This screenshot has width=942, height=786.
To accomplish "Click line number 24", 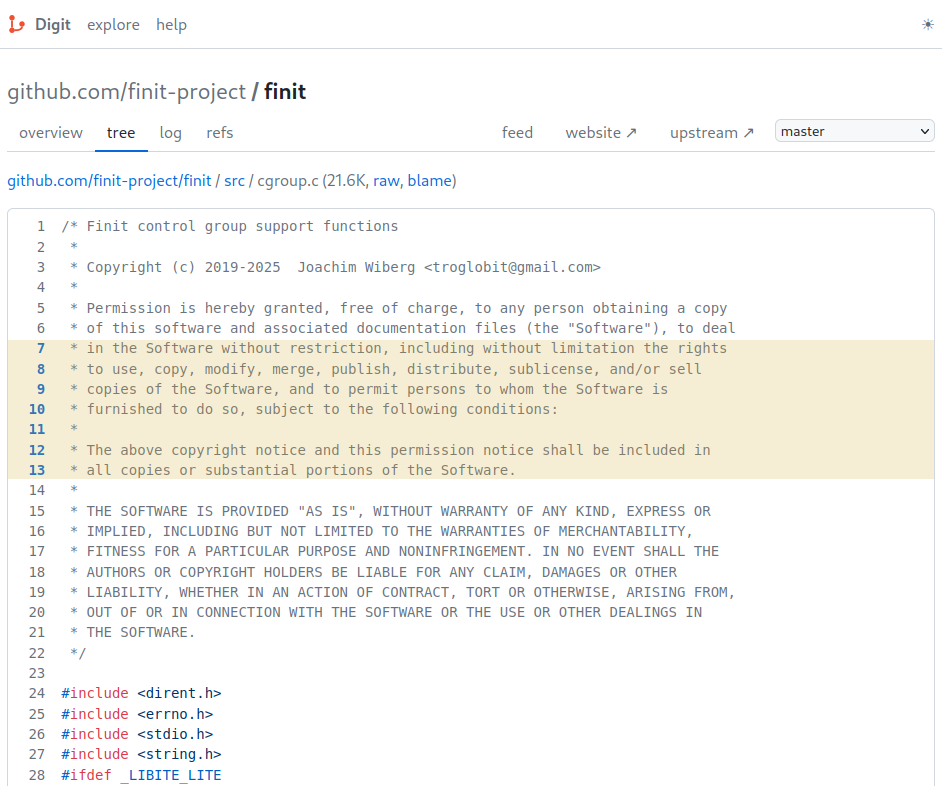I will click(x=37, y=693).
